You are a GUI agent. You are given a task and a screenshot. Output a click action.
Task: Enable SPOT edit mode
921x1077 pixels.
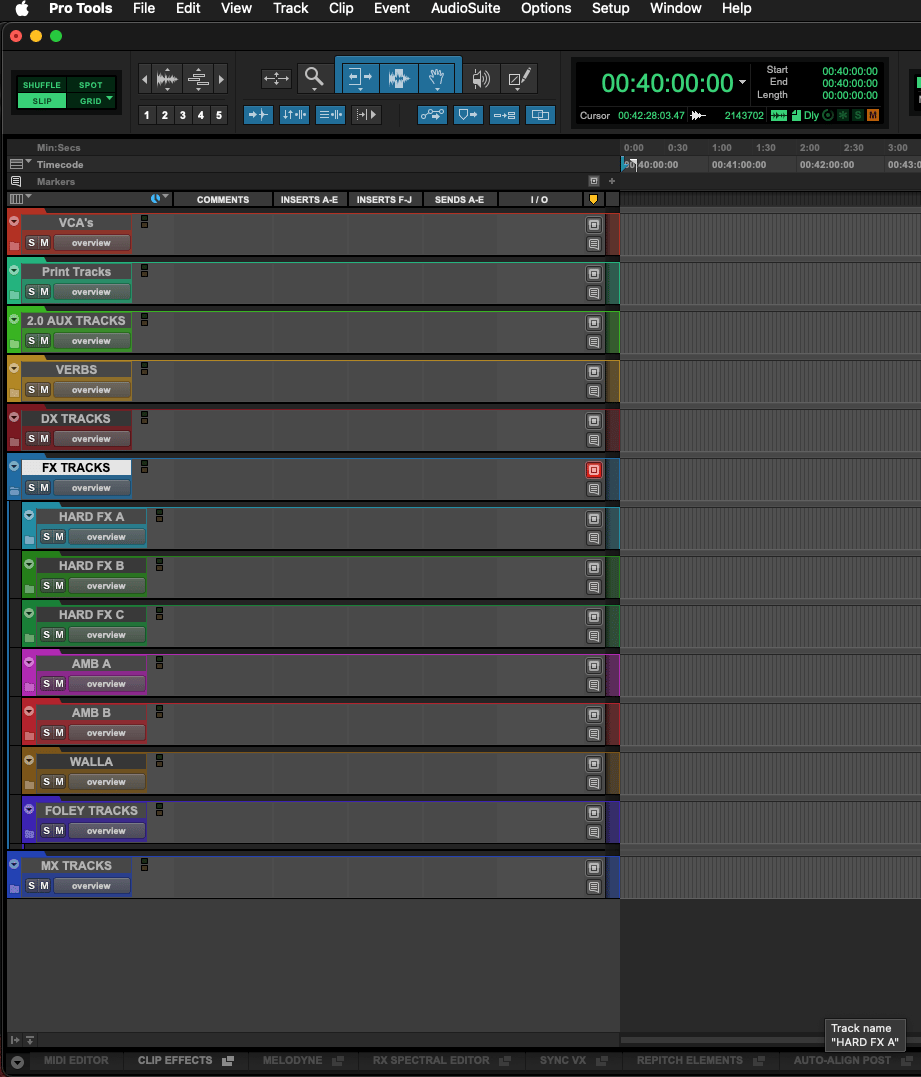[x=91, y=84]
